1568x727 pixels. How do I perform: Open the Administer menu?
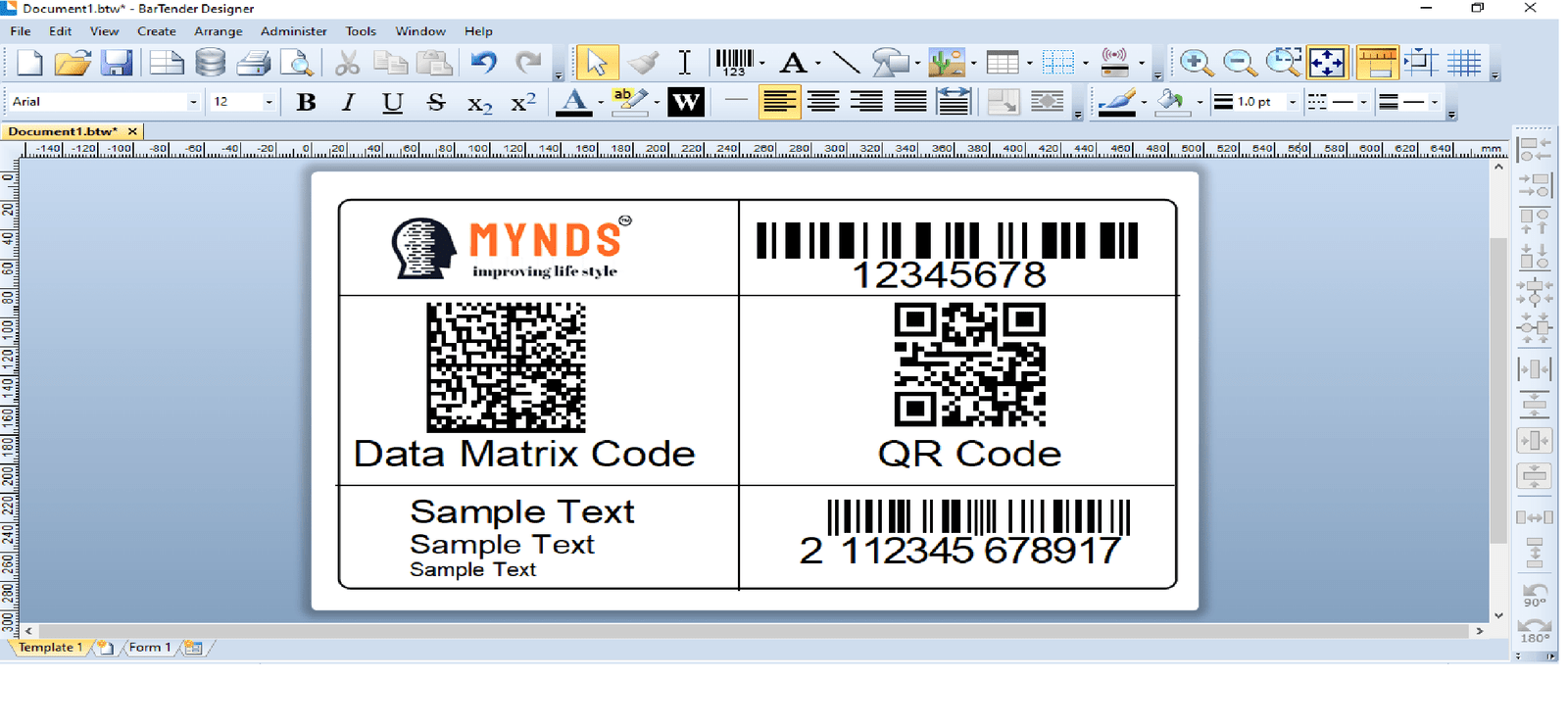coord(293,31)
